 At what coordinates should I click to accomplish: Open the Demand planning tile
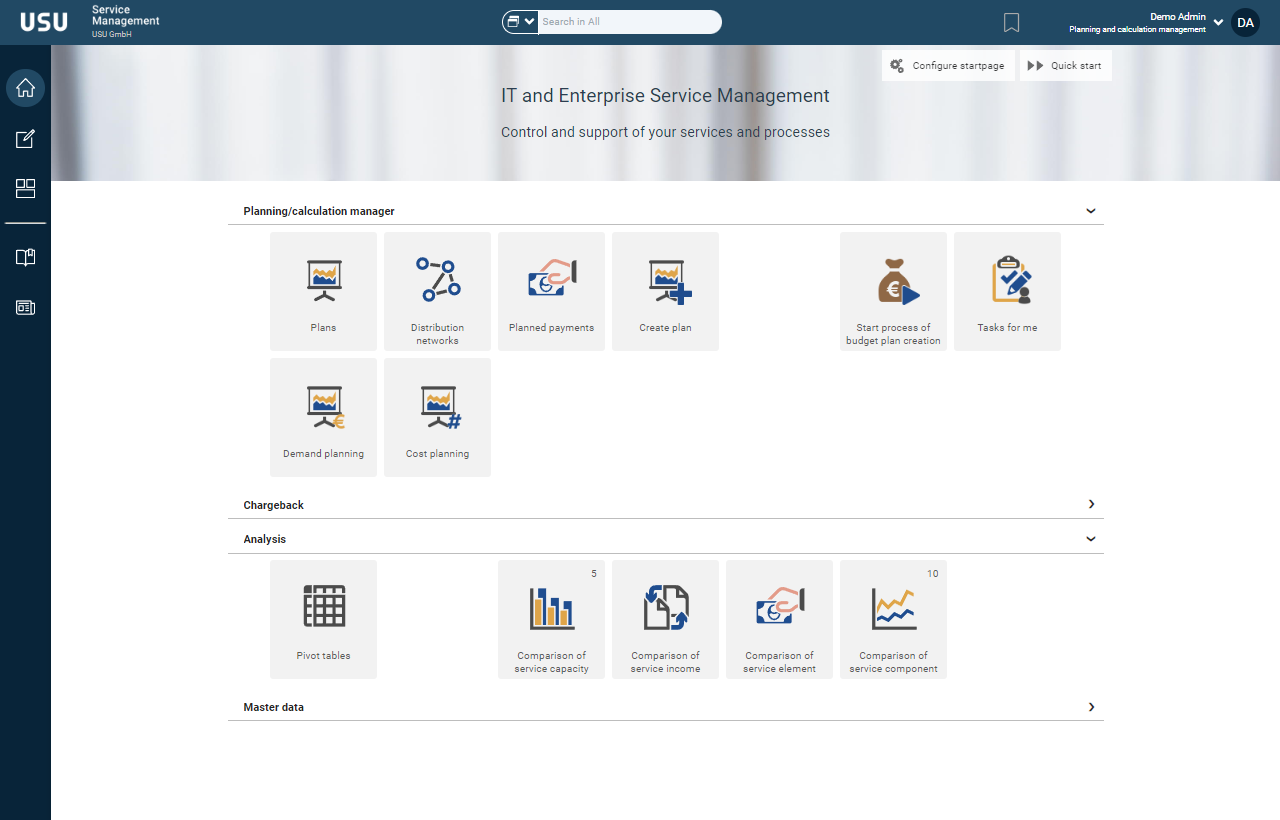[323, 417]
